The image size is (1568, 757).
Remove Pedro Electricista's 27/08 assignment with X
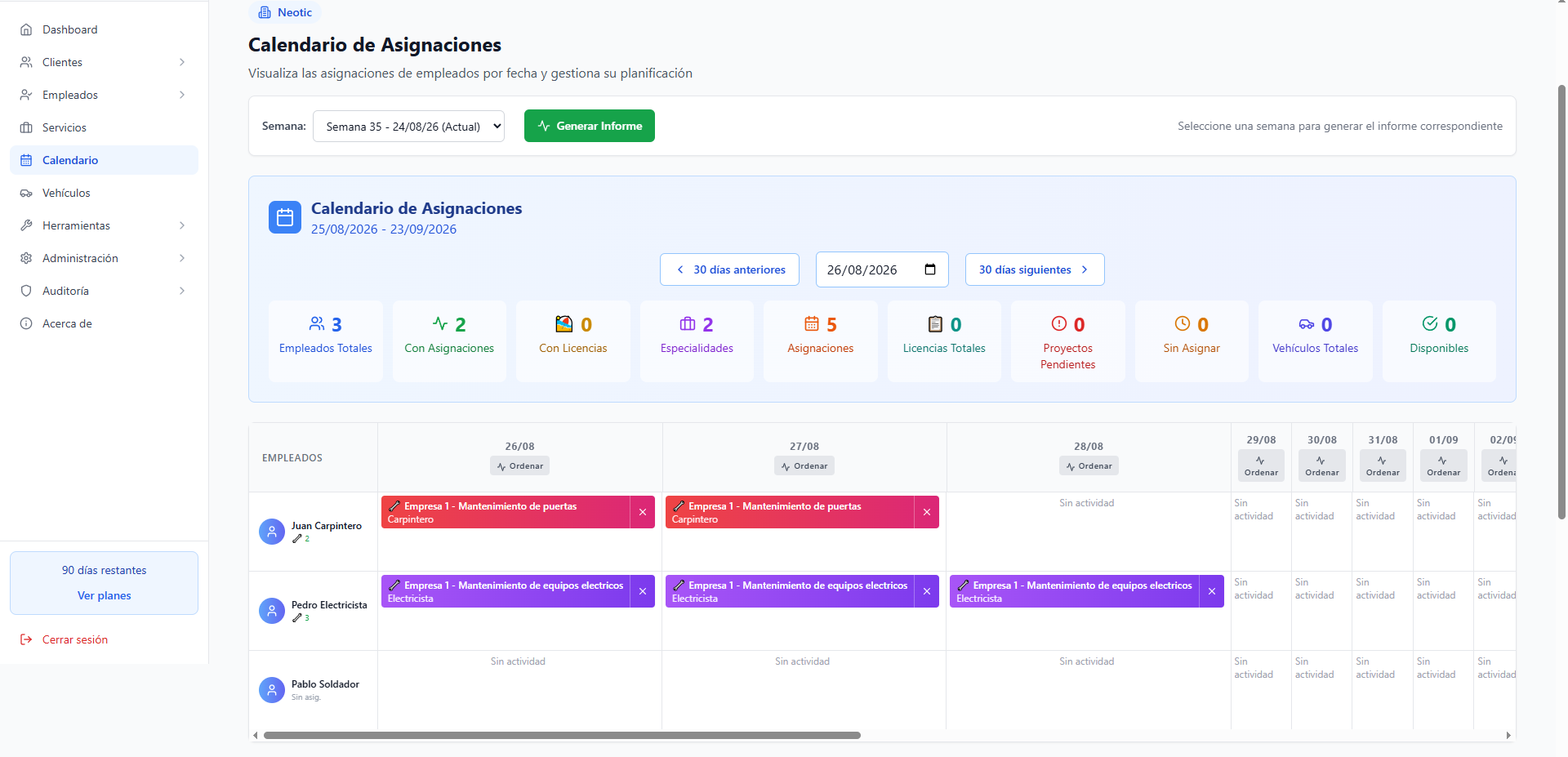[x=927, y=591]
